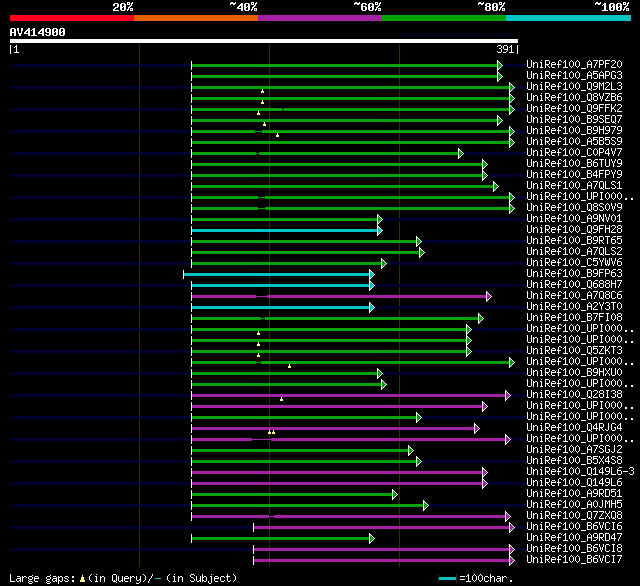Image resolution: width=640 pixels, height=586 pixels.
Task: Select the UniRef100_B4FPY9 label
Action: (x=574, y=175)
